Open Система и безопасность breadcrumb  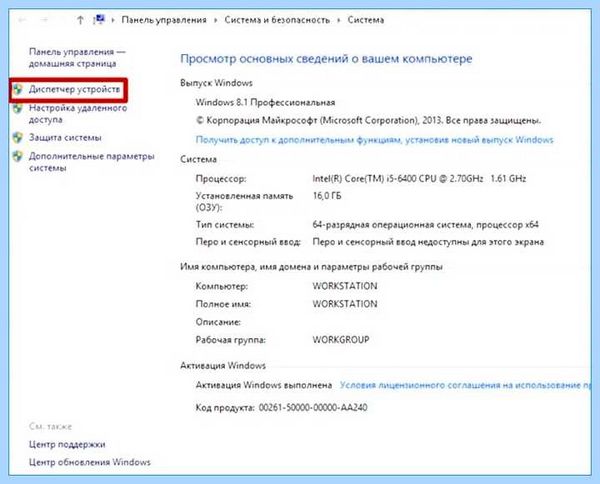tap(277, 20)
